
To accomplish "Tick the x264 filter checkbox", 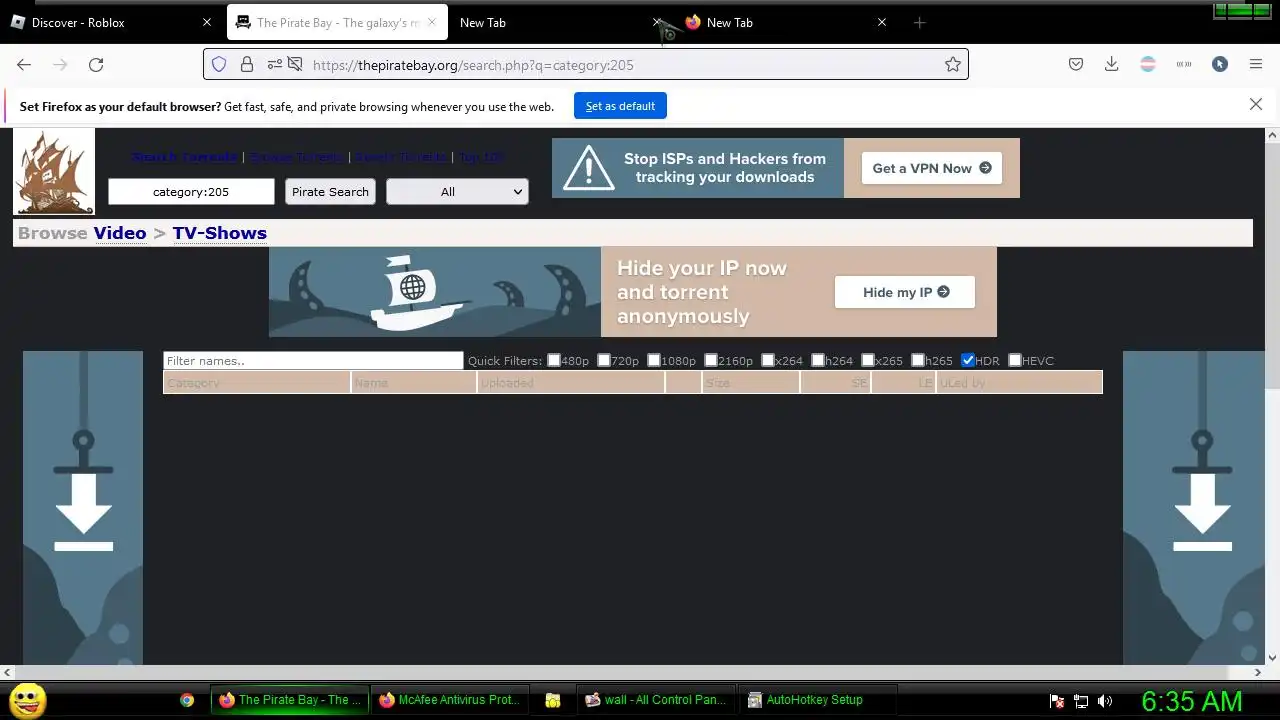I will pos(768,360).
